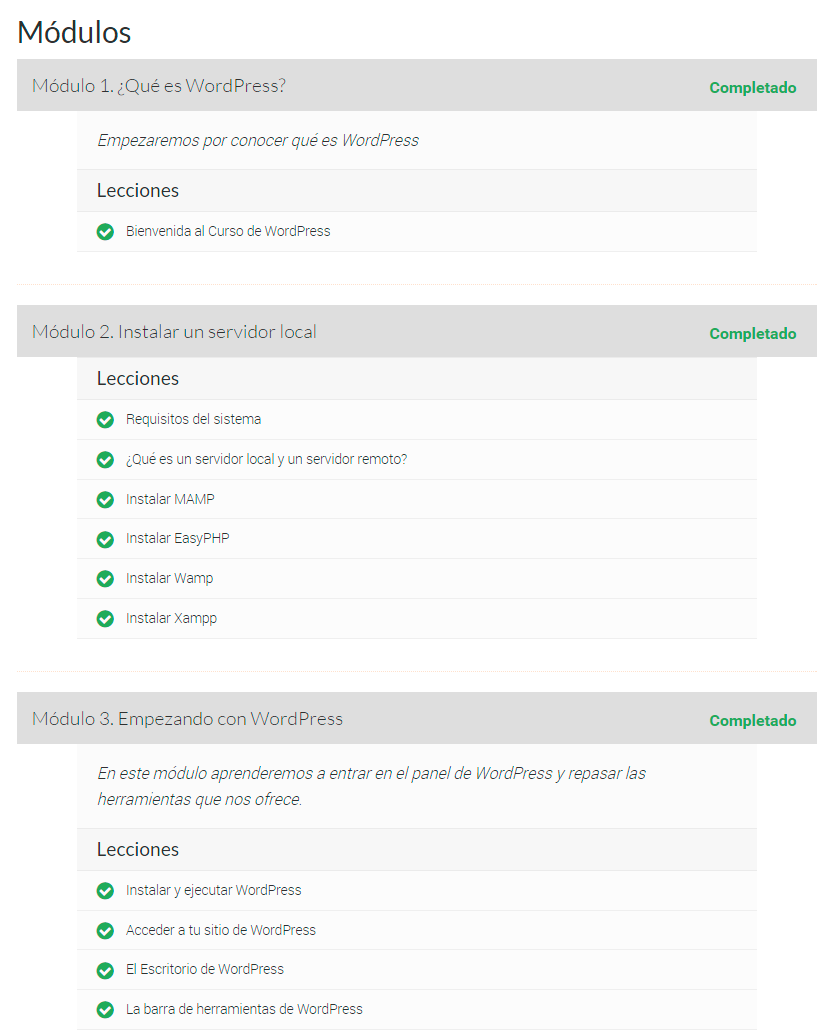Open La barra de herramientas de WordPress
The height and width of the screenshot is (1031, 821).
click(x=244, y=1010)
